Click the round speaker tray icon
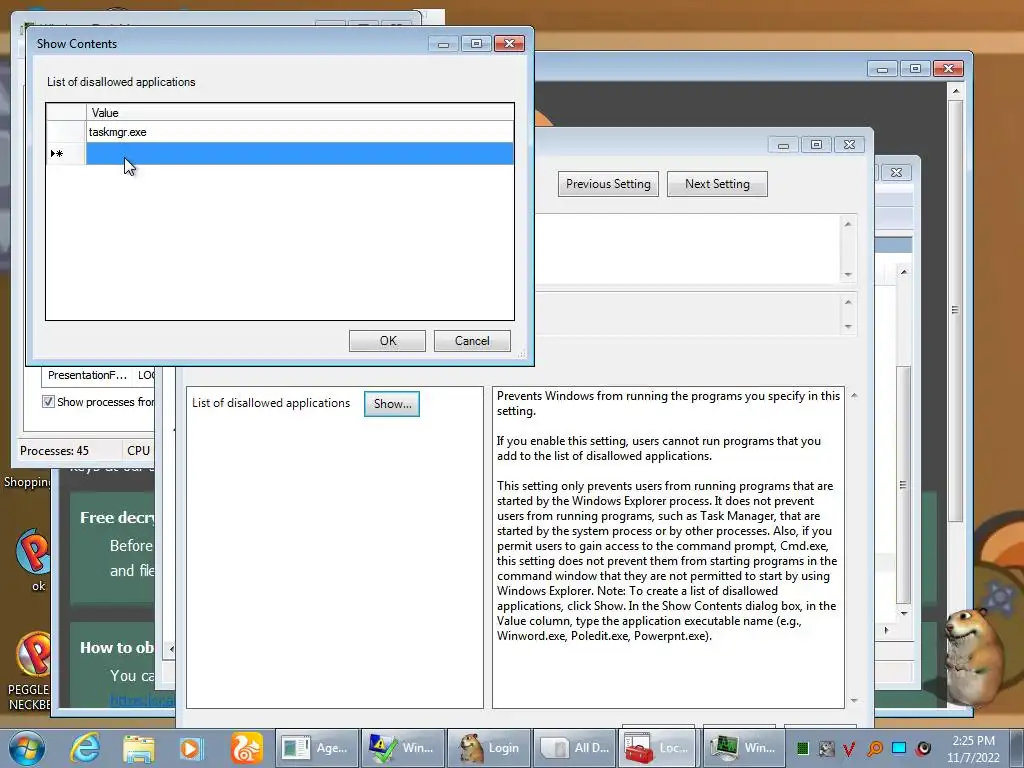The image size is (1024, 768). [x=923, y=748]
